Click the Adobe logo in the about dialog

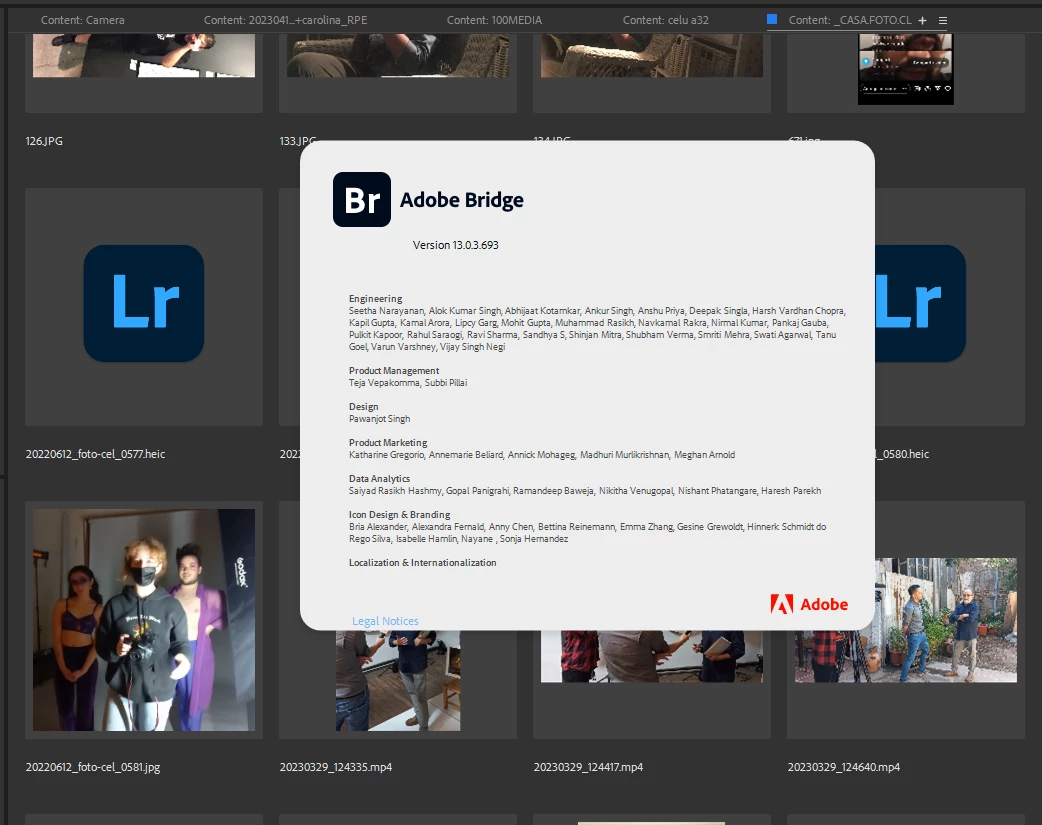click(809, 604)
